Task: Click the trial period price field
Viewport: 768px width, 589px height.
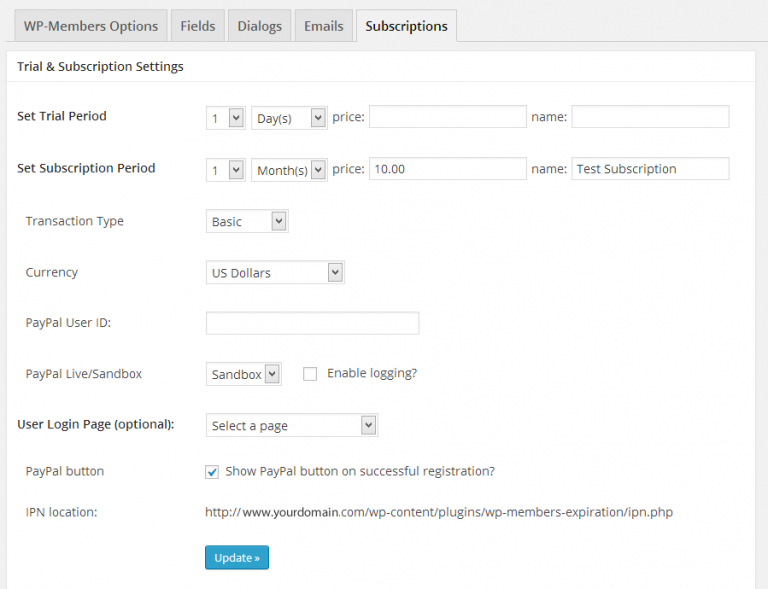Action: pos(447,117)
